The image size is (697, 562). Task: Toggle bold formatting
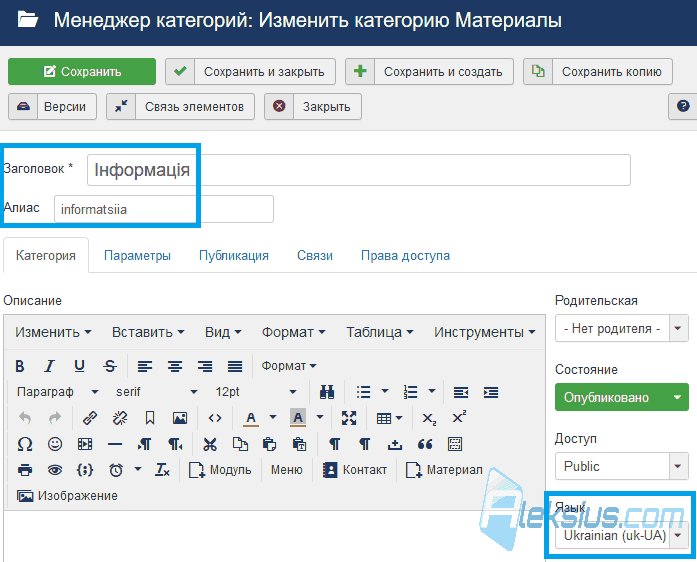[x=20, y=366]
